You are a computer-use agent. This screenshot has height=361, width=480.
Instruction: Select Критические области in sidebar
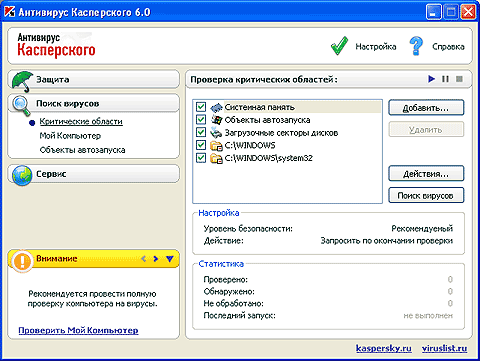(x=81, y=121)
